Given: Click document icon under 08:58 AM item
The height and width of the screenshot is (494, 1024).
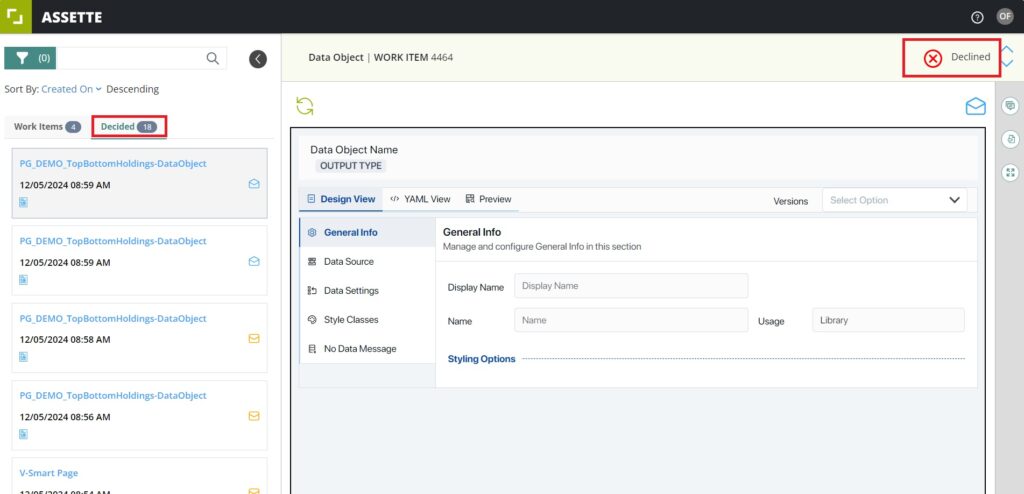Looking at the screenshot, I should (x=24, y=357).
